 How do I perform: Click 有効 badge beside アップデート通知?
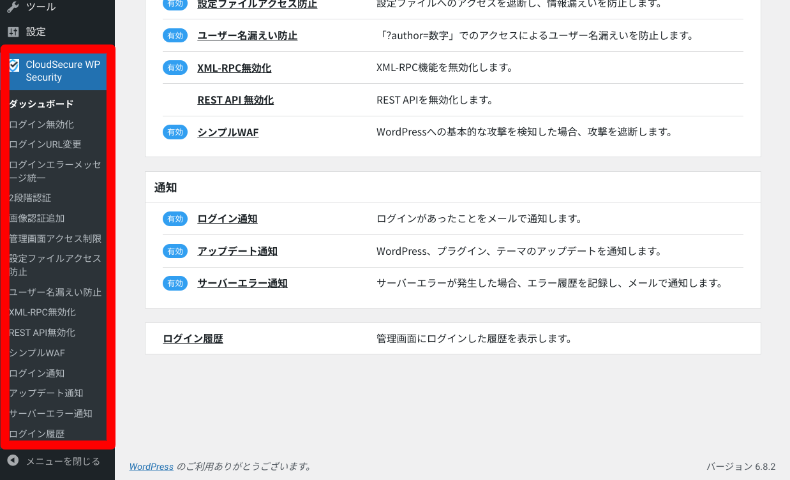pyautogui.click(x=175, y=251)
